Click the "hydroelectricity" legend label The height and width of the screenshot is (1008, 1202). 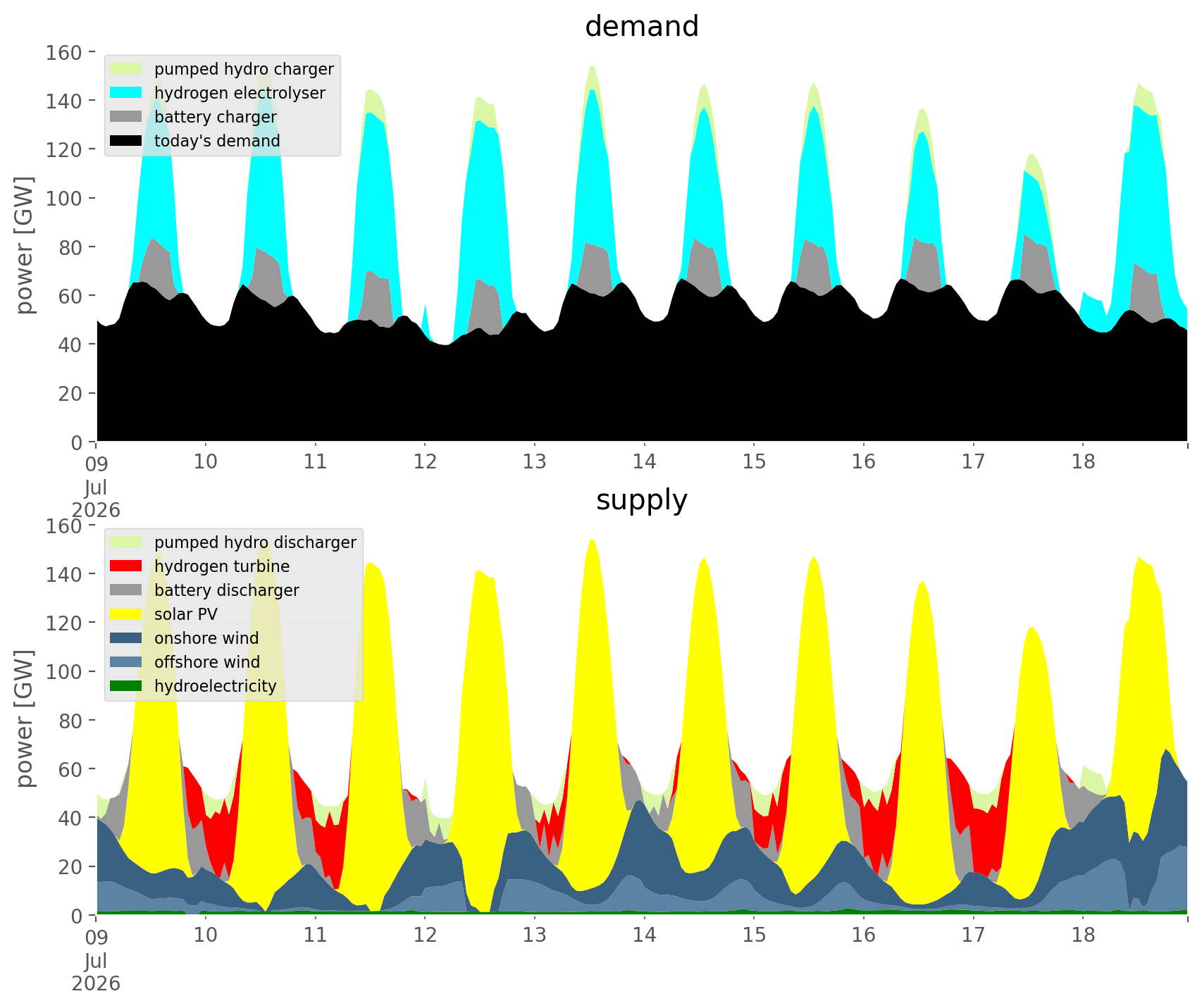click(216, 686)
